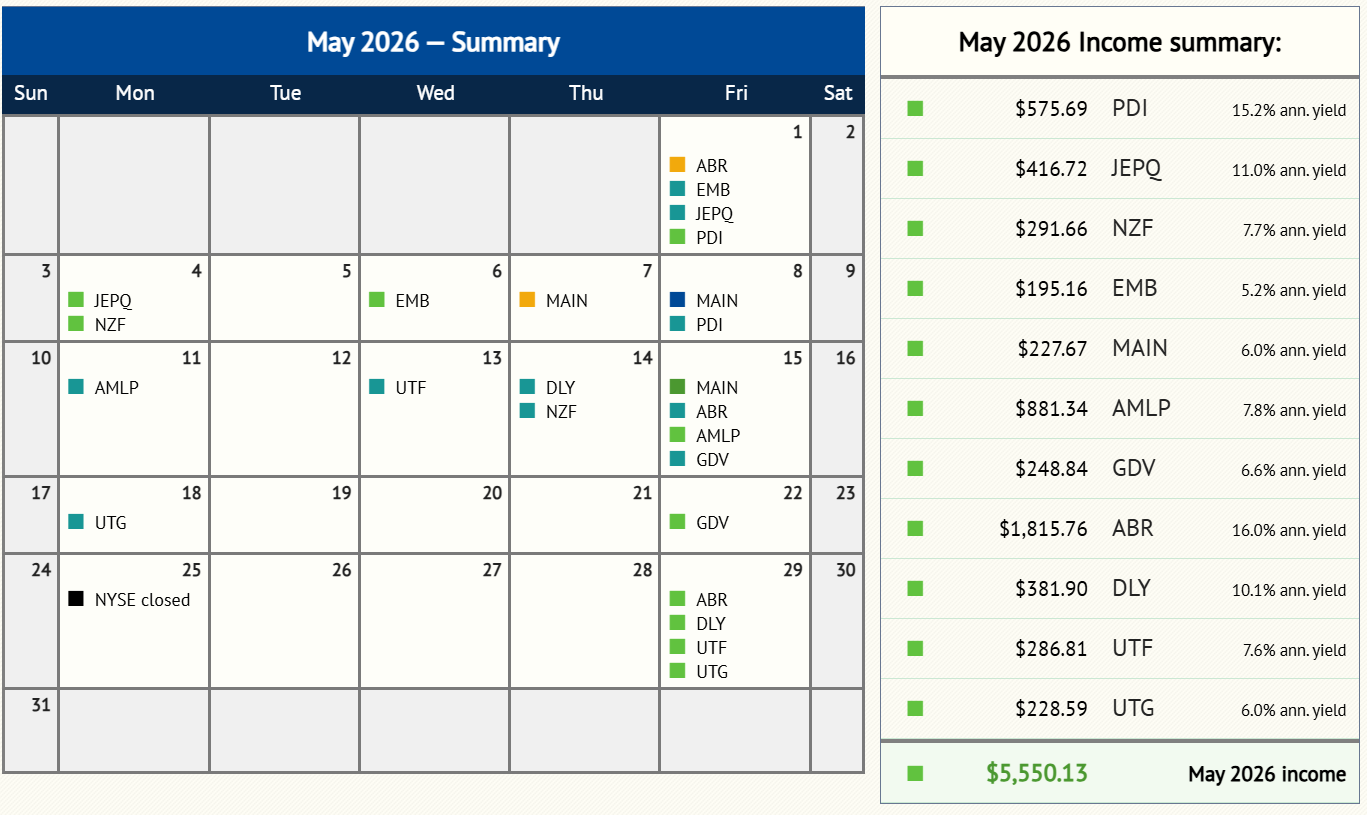
Task: Click the black NYSE closed marker
Action: (76, 599)
